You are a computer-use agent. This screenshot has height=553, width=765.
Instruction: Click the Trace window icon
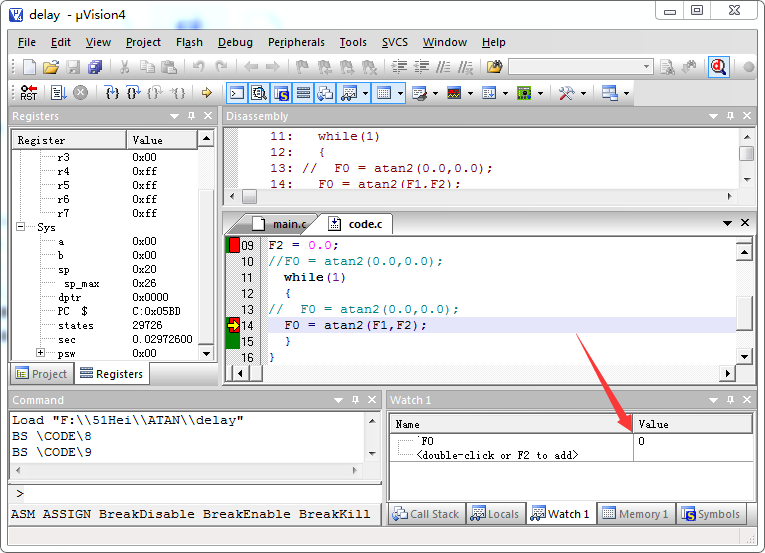click(489, 93)
